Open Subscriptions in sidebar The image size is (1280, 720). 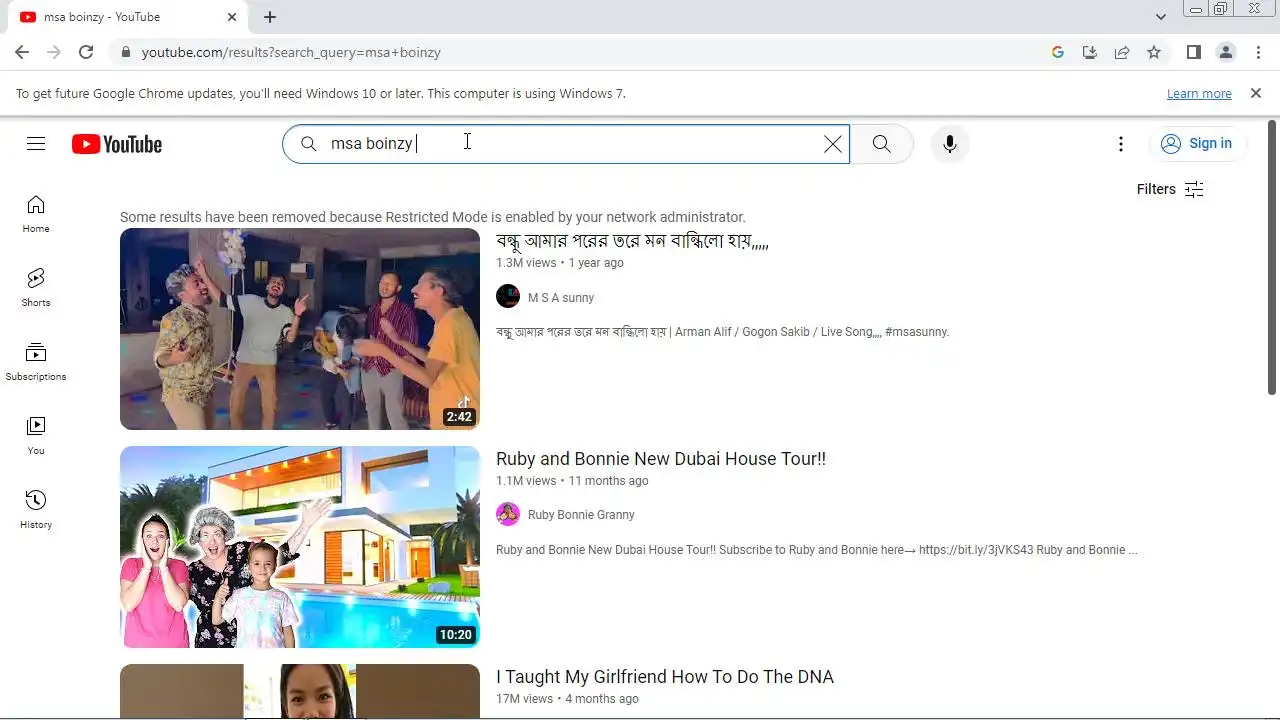(36, 362)
